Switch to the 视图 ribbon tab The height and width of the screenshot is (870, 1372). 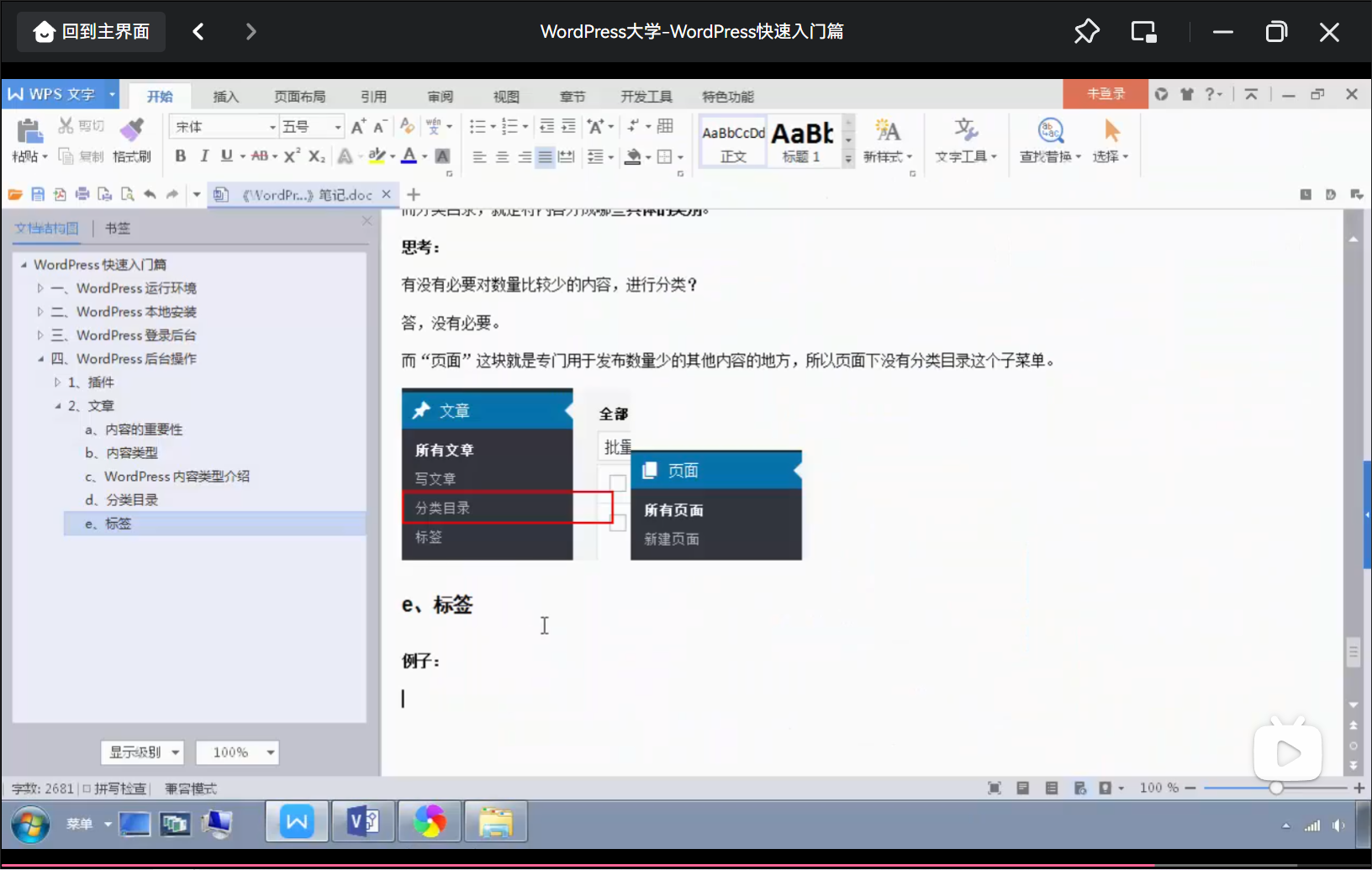tap(506, 96)
